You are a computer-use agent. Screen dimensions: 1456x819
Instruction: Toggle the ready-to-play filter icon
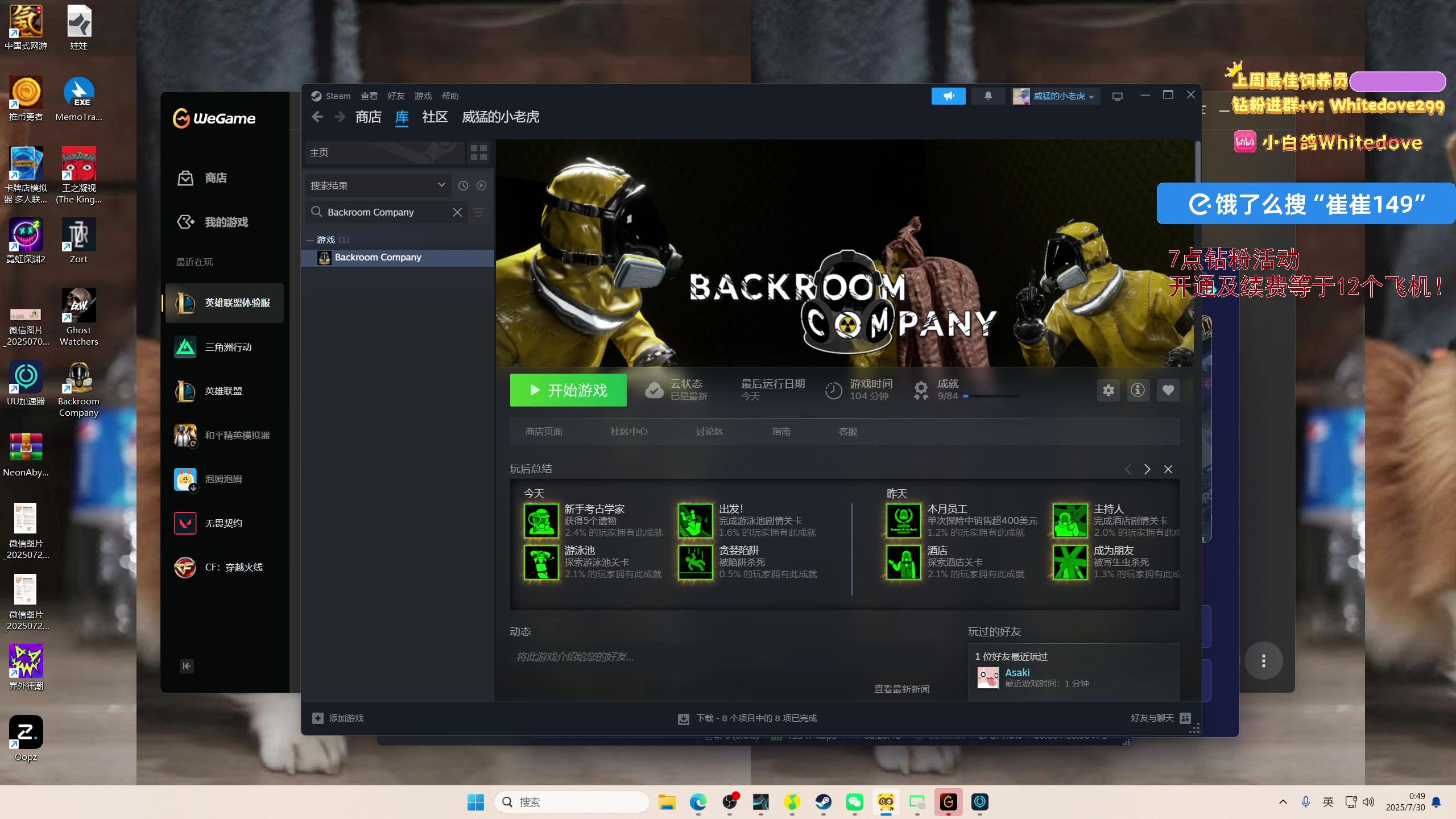481,185
